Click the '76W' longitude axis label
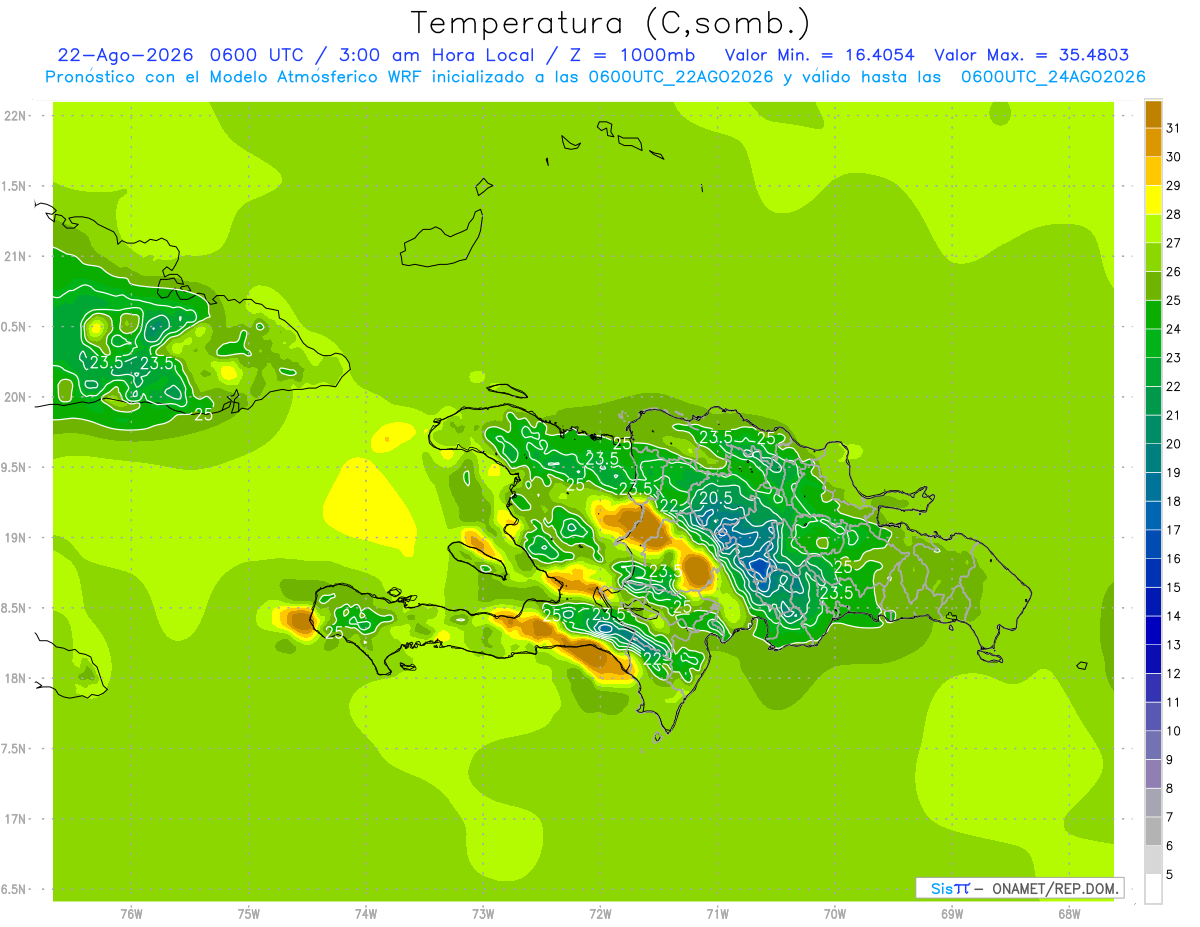This screenshot has width=1200, height=927. [131, 914]
